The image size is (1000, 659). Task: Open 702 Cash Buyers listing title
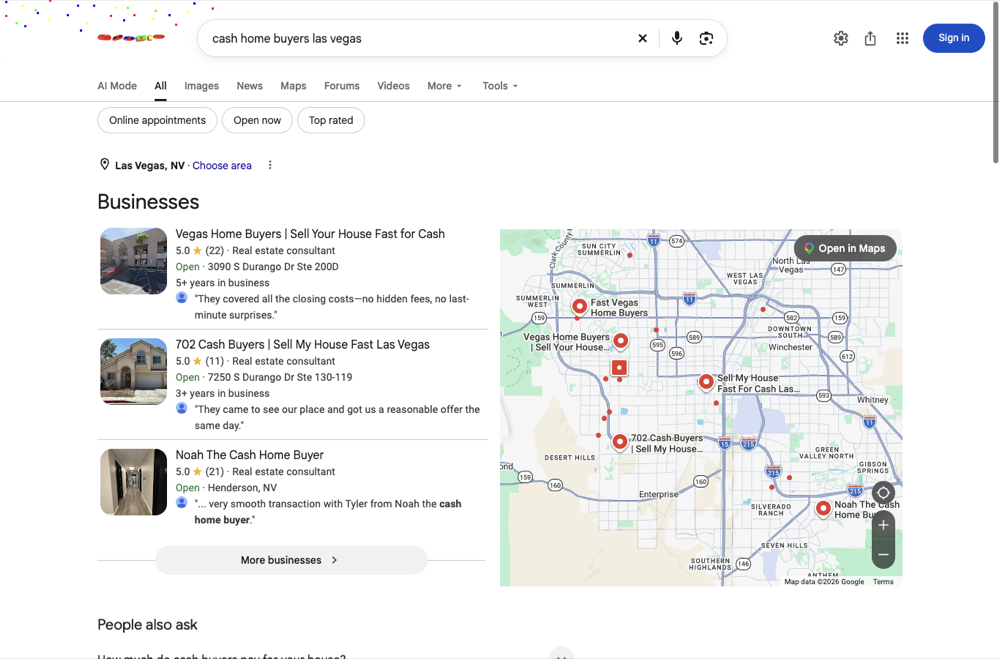click(302, 344)
